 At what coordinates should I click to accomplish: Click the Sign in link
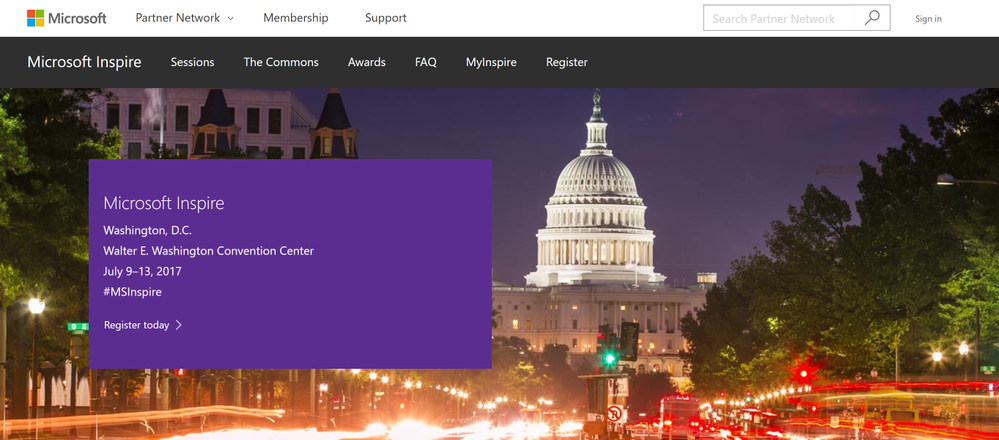click(928, 18)
